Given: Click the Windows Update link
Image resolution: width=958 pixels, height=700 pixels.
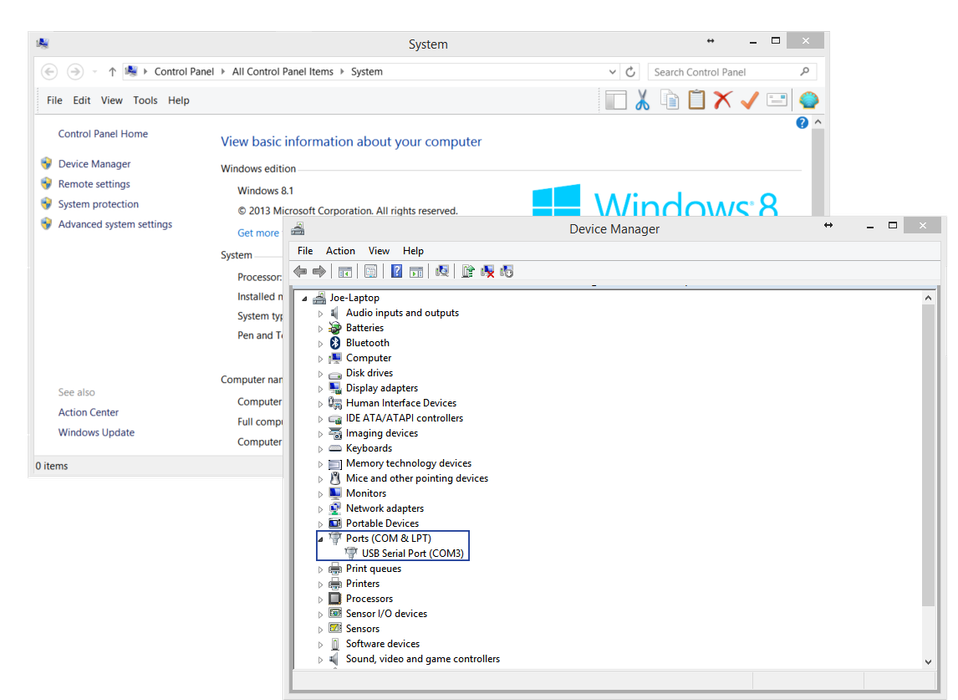Looking at the screenshot, I should [96, 432].
